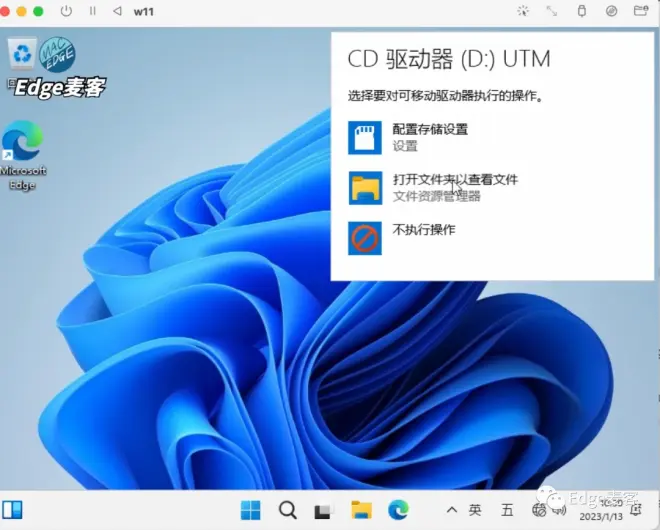
Task: Click the restart triangle icon in UTM toolbar
Action: tap(117, 11)
